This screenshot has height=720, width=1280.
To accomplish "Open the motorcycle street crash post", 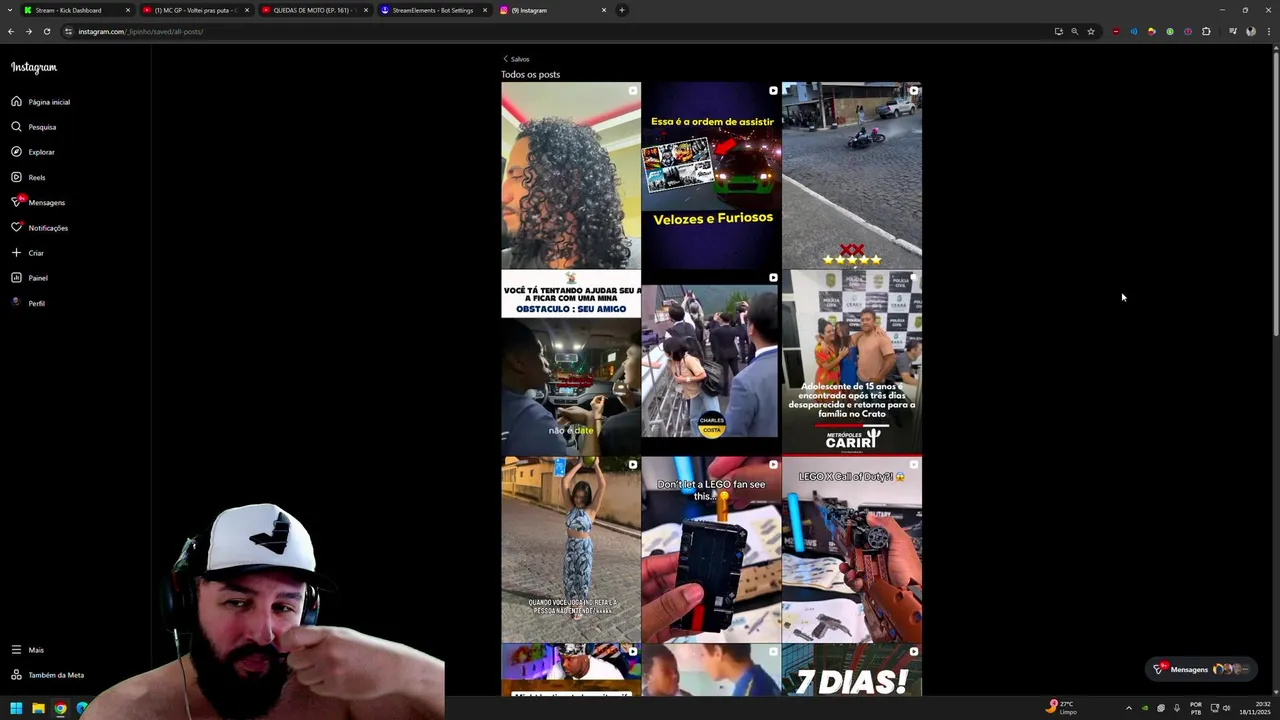I will [852, 176].
